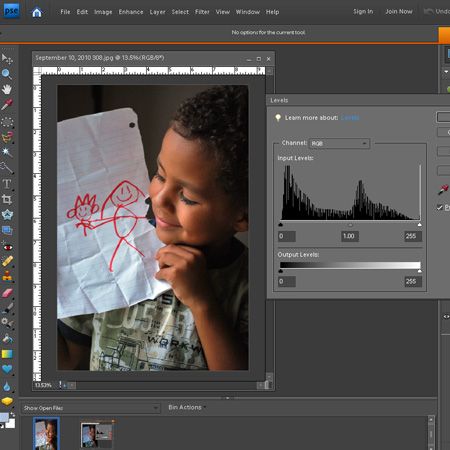
Task: Click the input levels white point slider
Action: (419, 225)
